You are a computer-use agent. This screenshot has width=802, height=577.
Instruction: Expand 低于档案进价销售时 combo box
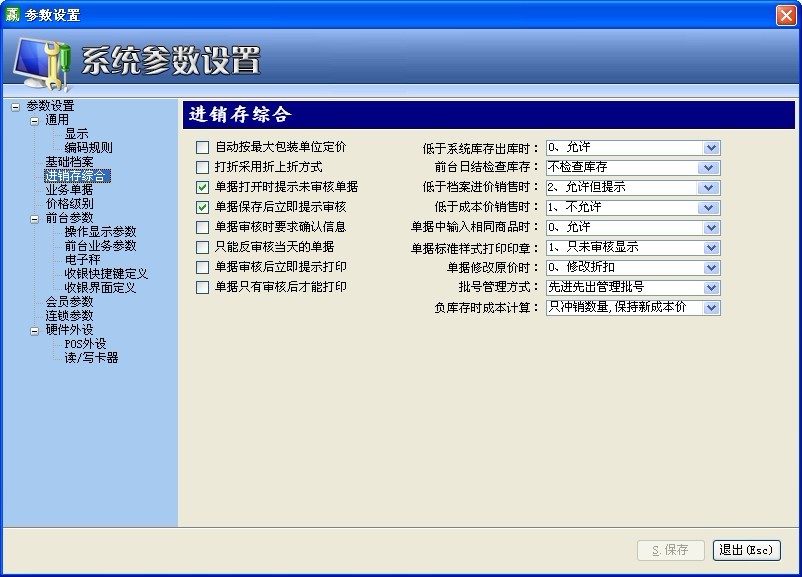[708, 188]
